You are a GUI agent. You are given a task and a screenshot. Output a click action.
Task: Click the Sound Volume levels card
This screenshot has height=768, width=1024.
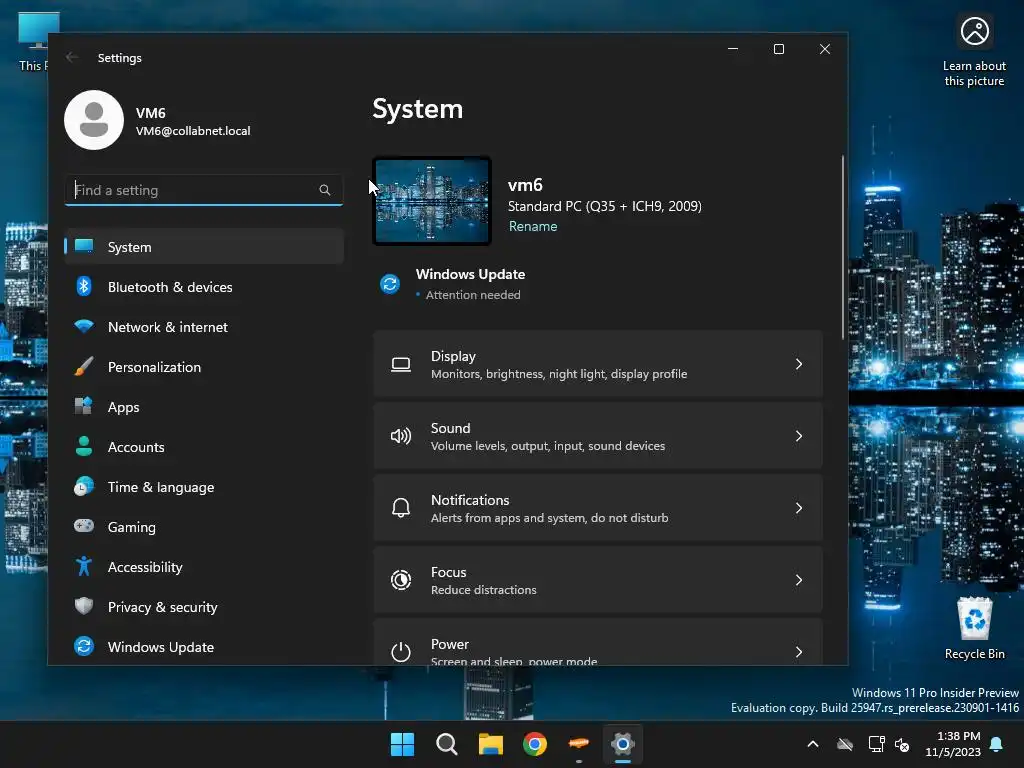tap(598, 436)
